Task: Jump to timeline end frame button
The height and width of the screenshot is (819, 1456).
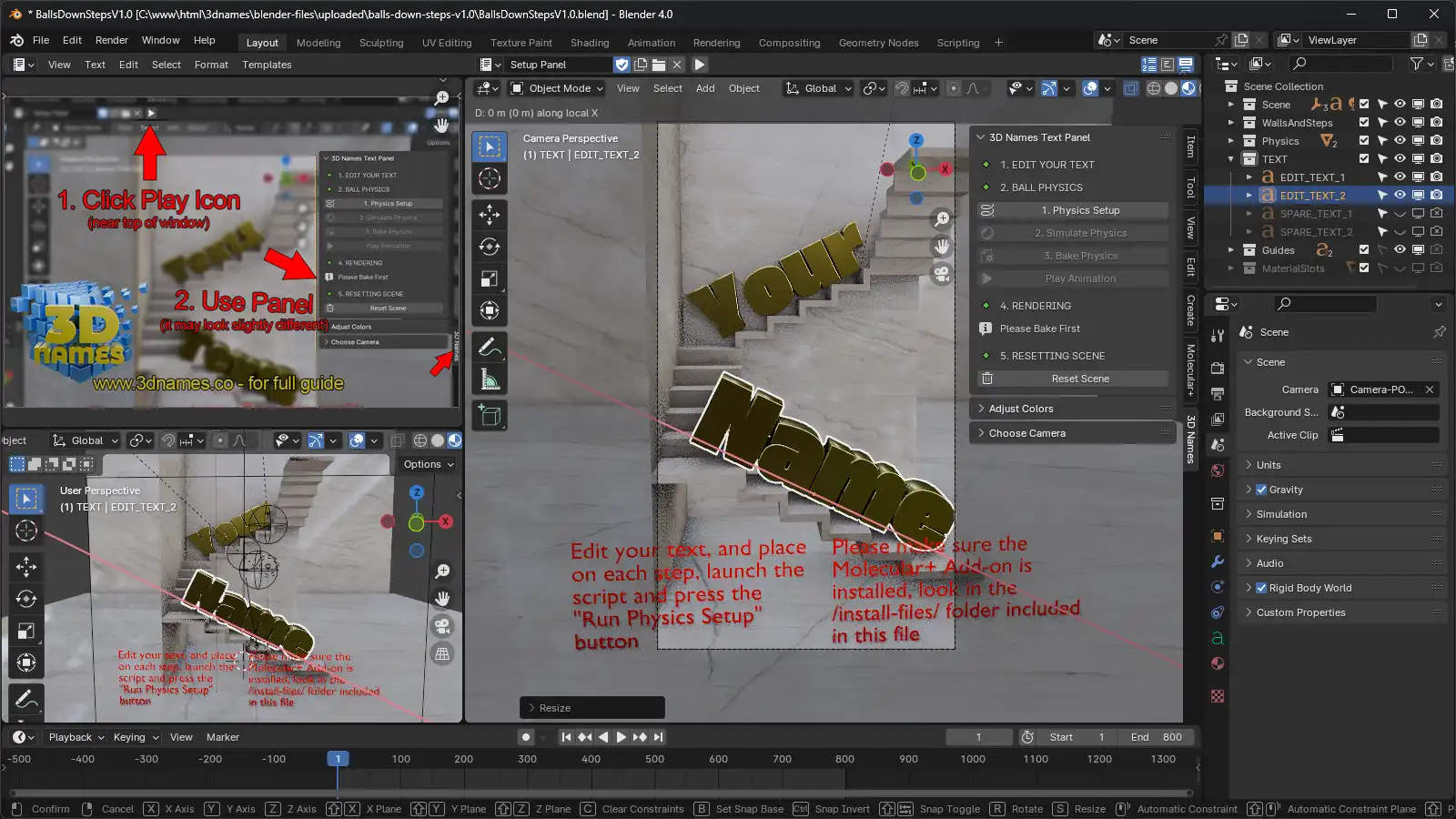Action: 658,737
